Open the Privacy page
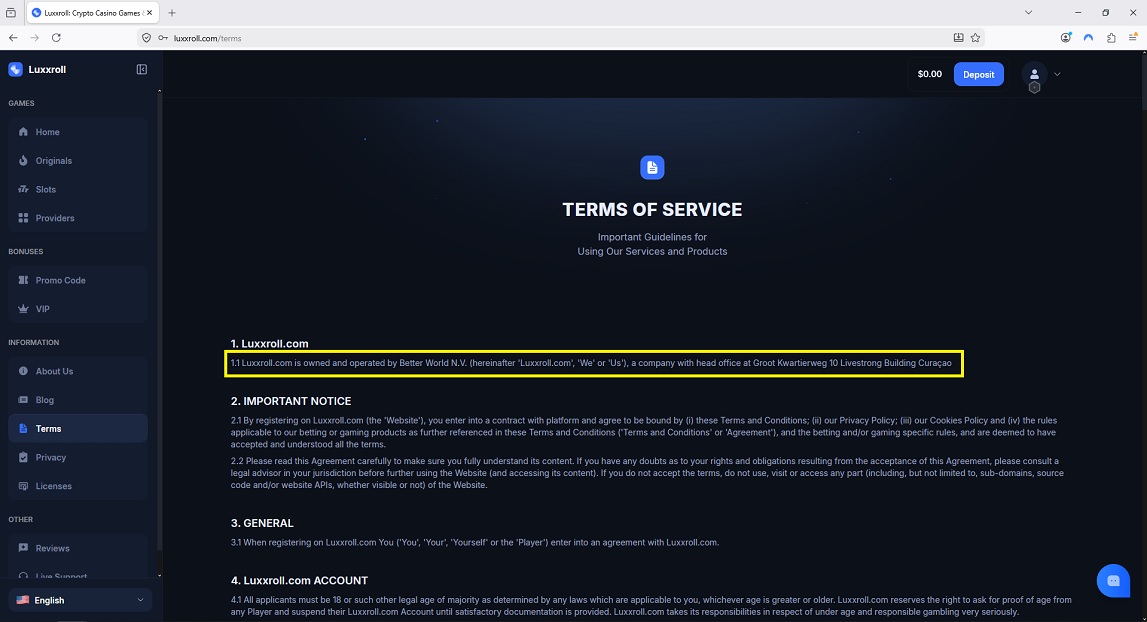Image resolution: width=1147 pixels, height=622 pixels. (78, 457)
